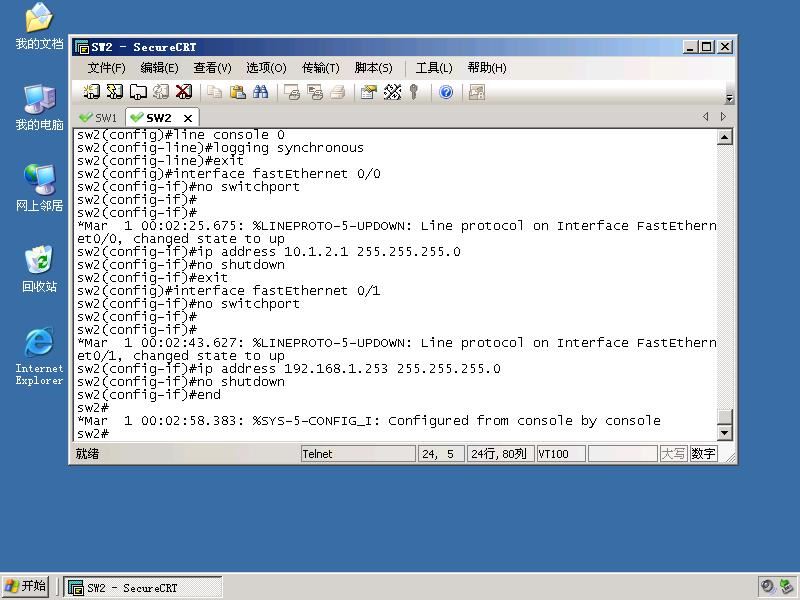Click the last toolbar icon after Help
The image size is (800, 600).
(x=477, y=92)
